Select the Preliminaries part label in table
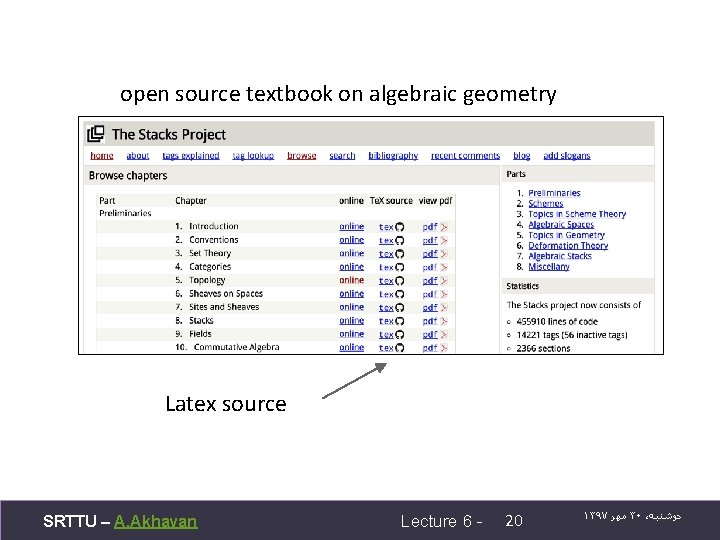The image size is (720, 540). click(x=125, y=213)
